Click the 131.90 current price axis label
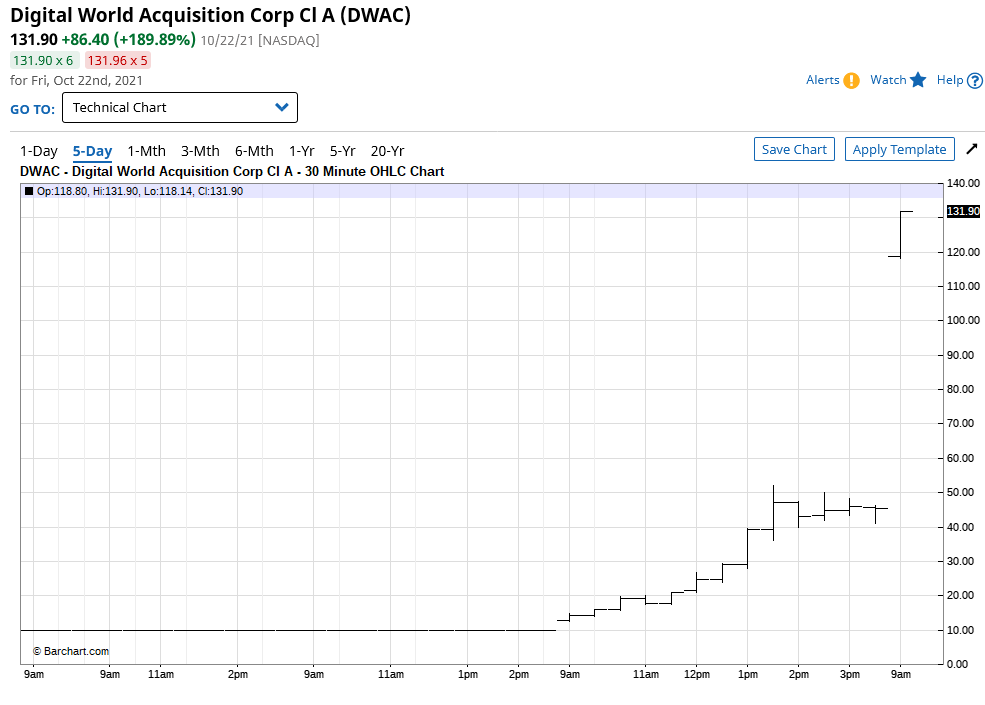985x705 pixels. coord(963,211)
